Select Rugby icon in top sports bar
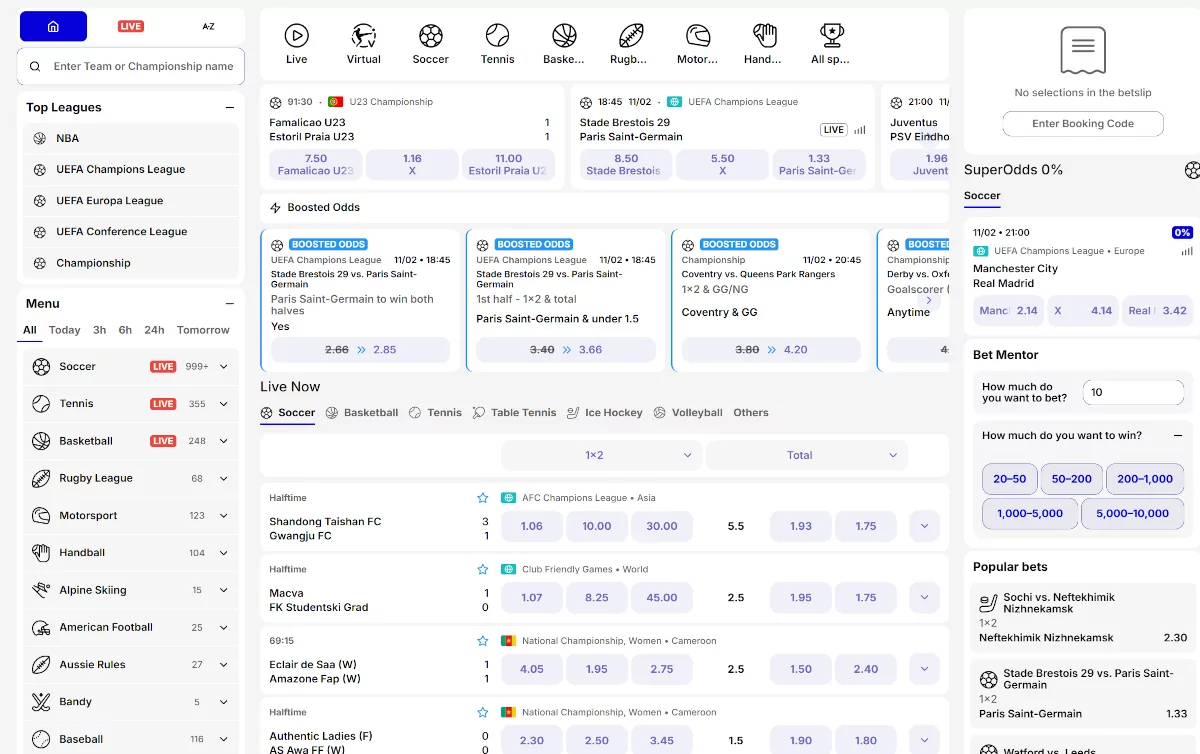The width and height of the screenshot is (1200, 754). pos(631,36)
